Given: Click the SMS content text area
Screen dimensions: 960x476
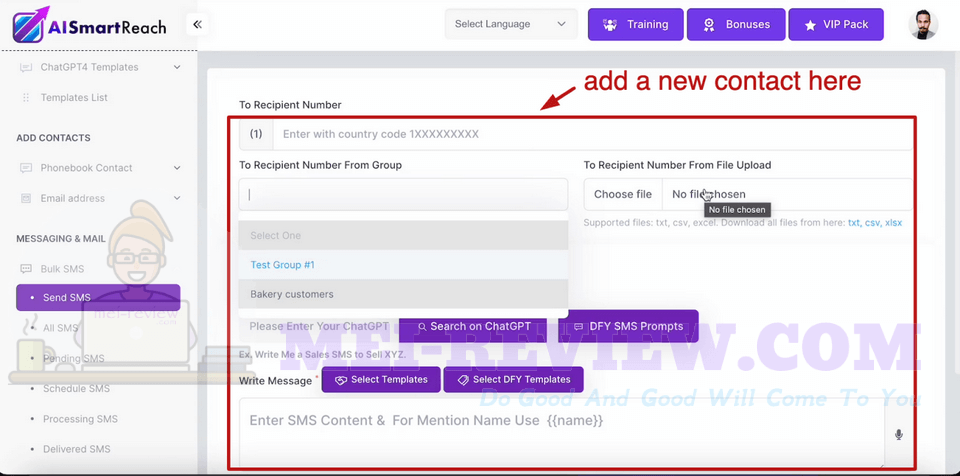Looking at the screenshot, I should click(x=561, y=433).
